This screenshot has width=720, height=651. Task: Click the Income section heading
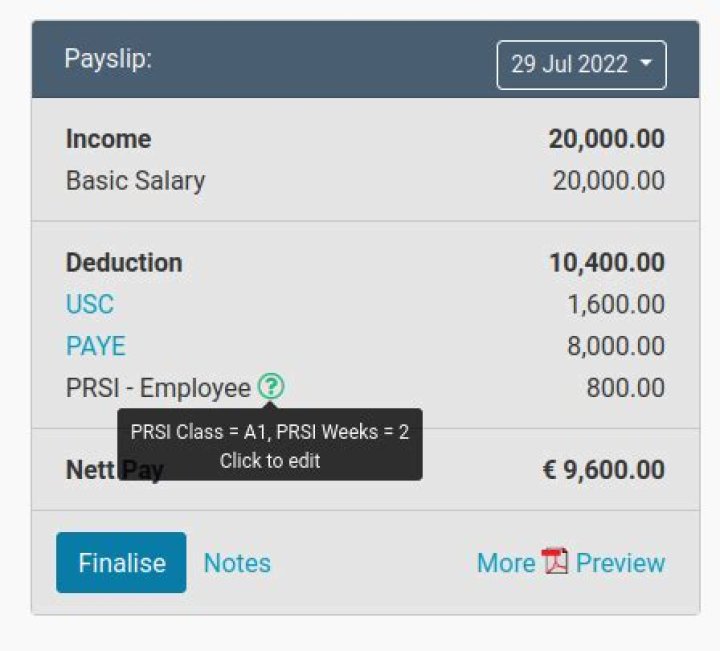[108, 139]
